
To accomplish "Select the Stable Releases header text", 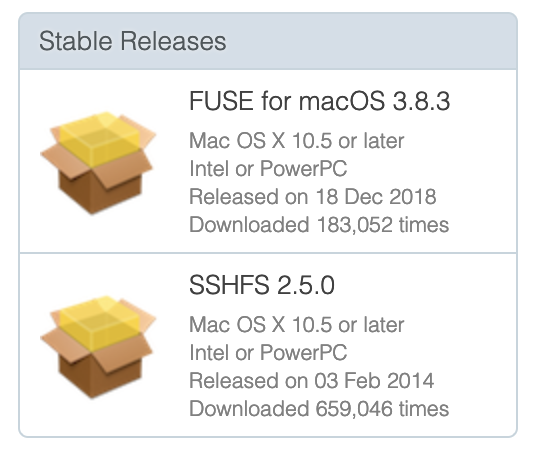I will [x=132, y=41].
